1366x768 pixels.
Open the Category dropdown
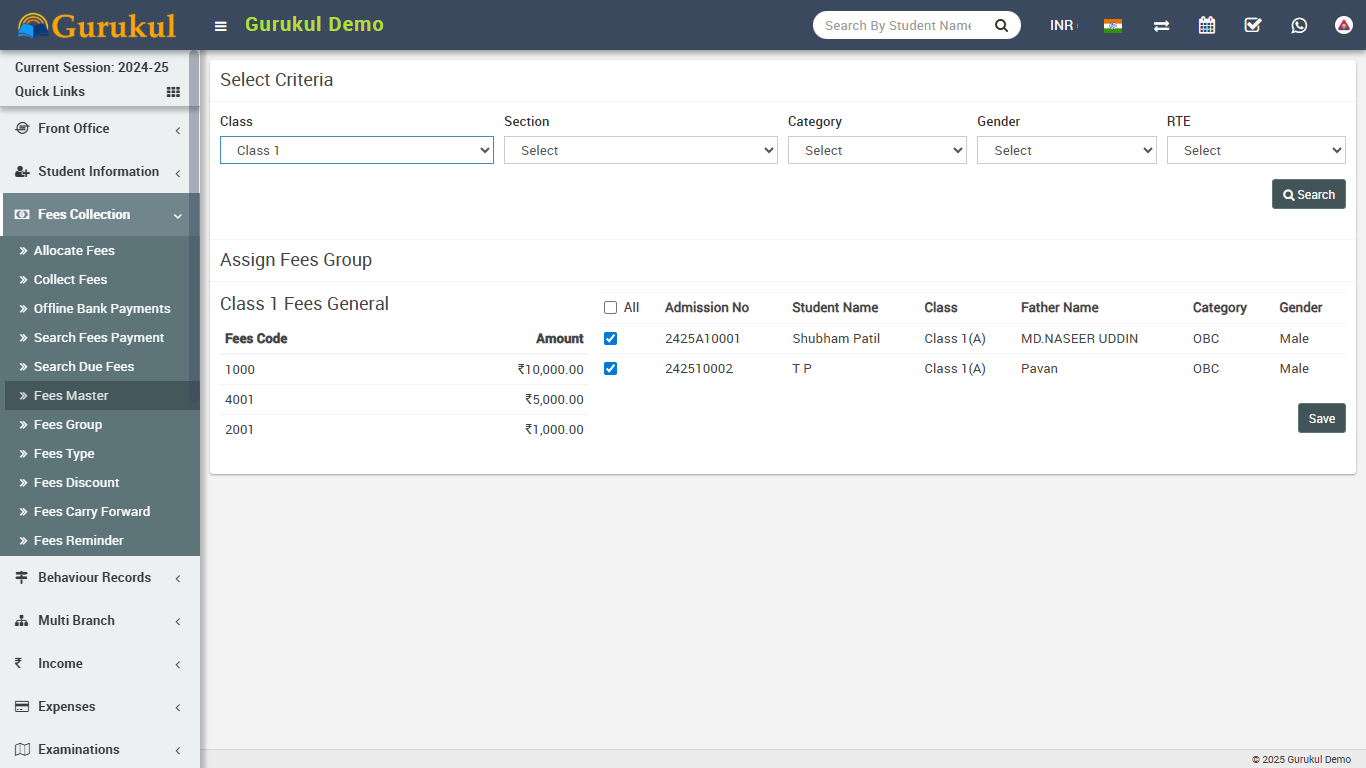tap(877, 150)
